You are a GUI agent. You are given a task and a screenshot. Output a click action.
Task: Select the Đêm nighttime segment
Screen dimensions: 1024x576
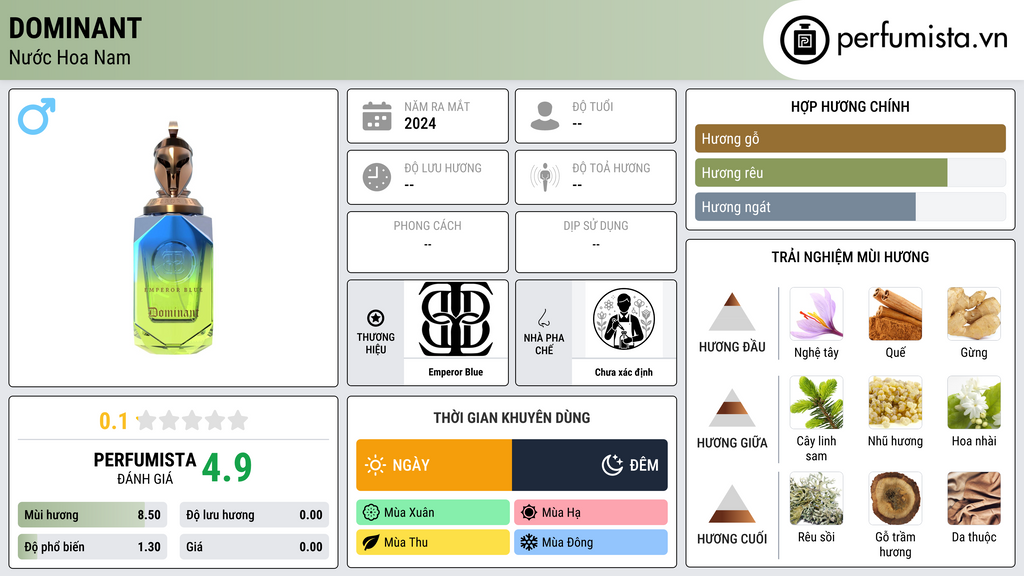point(590,465)
